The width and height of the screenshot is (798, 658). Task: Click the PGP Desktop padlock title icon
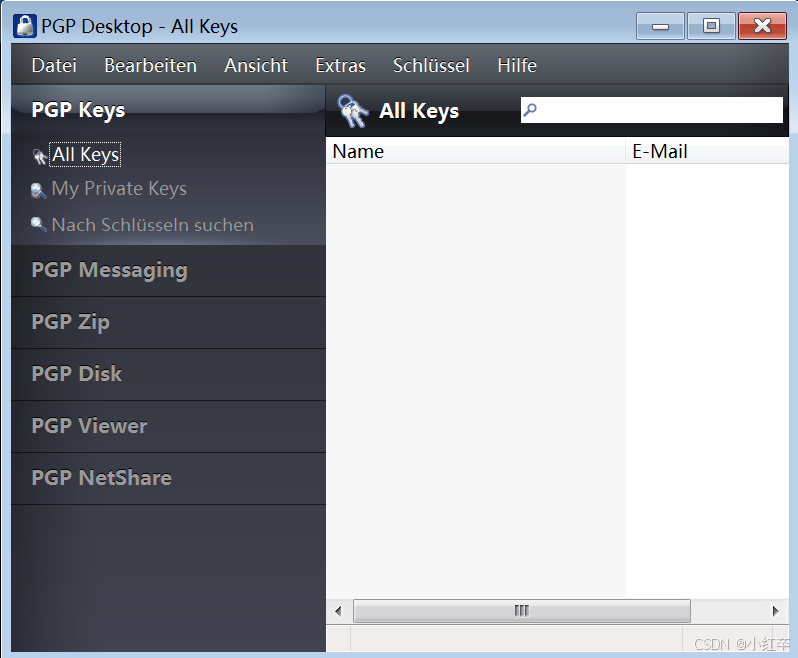(x=24, y=26)
